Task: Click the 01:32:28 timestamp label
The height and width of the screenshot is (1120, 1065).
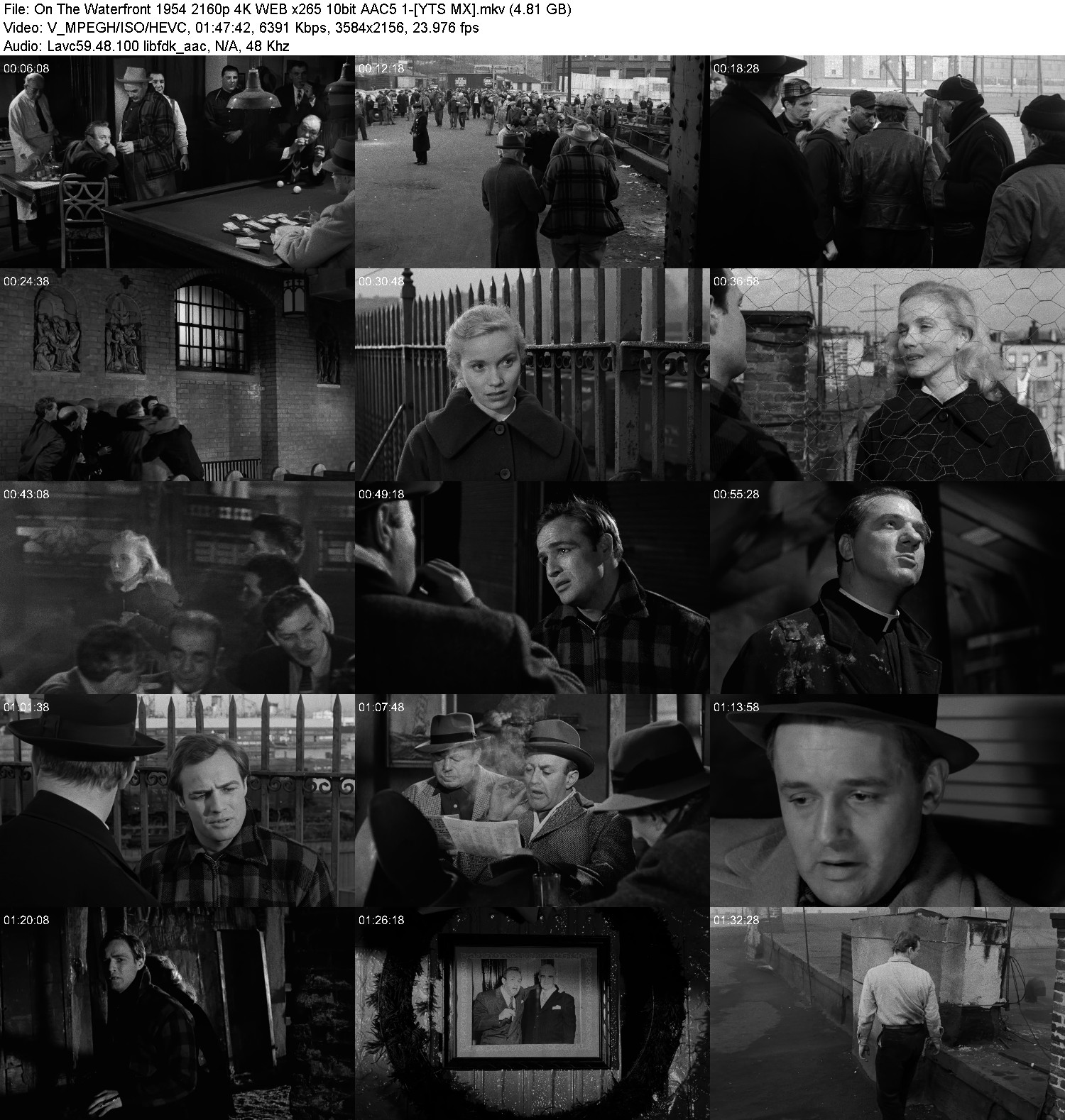Action: coord(736,921)
